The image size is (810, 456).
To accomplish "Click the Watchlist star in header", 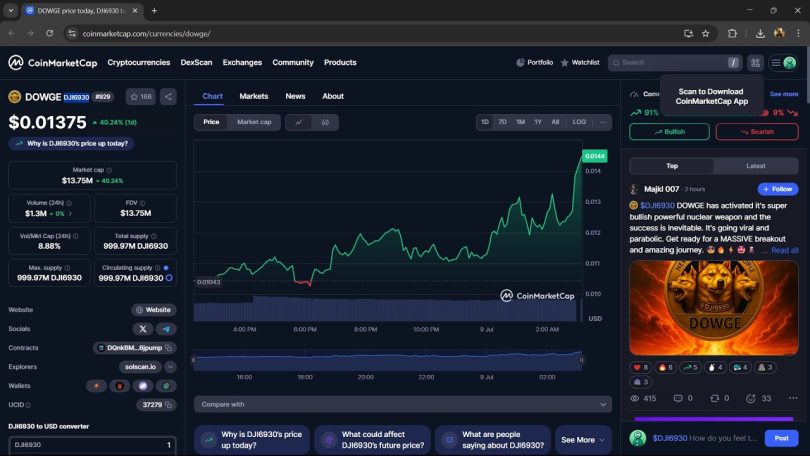I will click(x=565, y=62).
